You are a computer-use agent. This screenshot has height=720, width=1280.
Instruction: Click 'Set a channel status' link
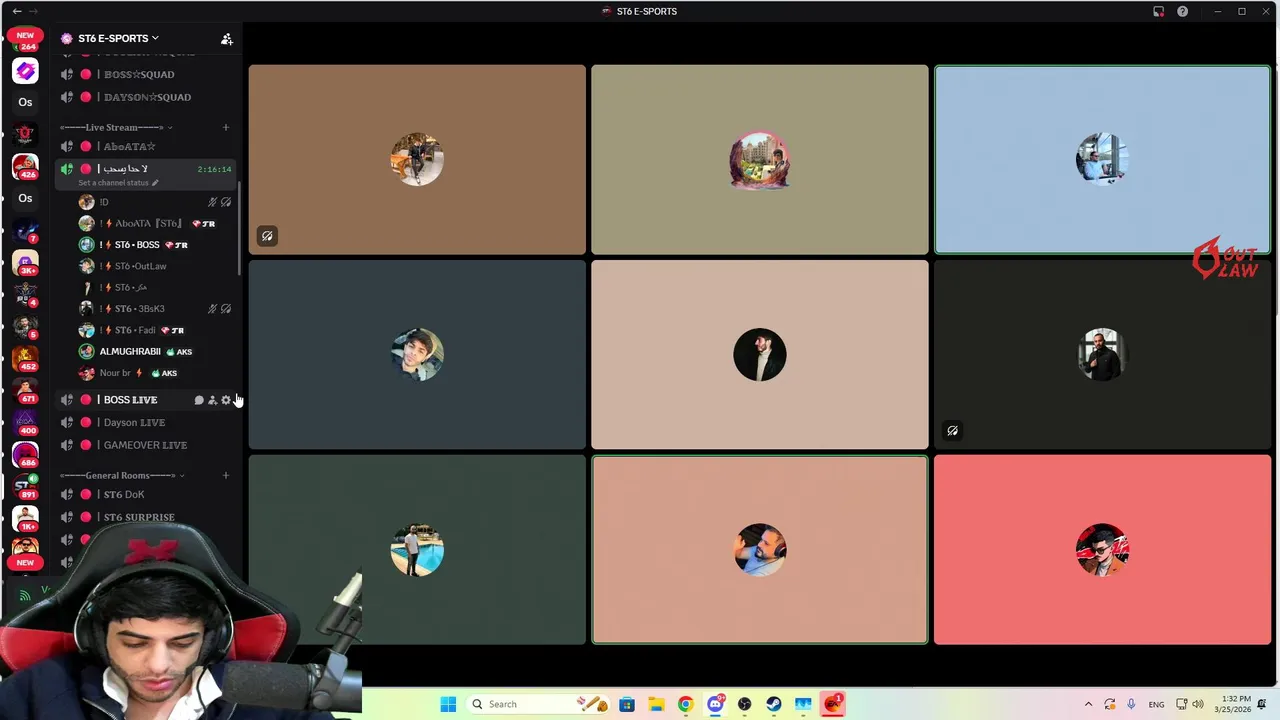coord(113,183)
